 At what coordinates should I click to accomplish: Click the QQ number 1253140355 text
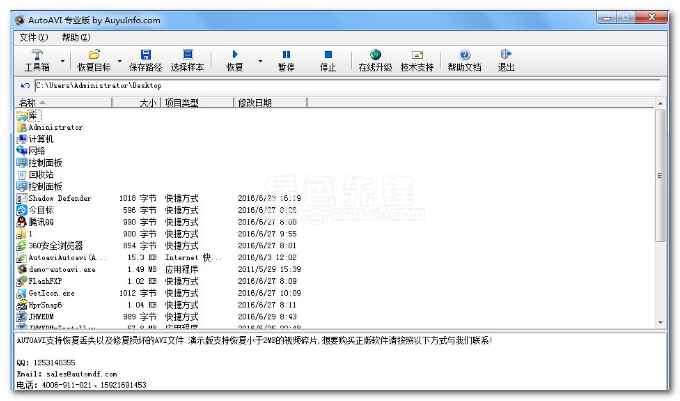pos(54,362)
